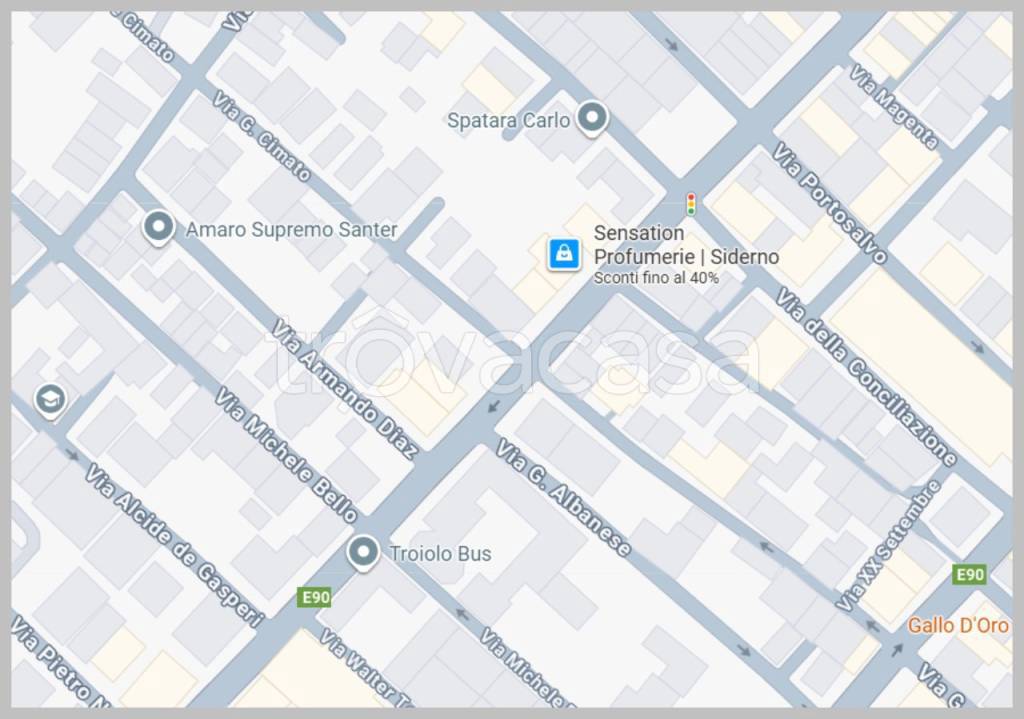
Task: Select the Via Portosalvo street label
Action: point(829,203)
